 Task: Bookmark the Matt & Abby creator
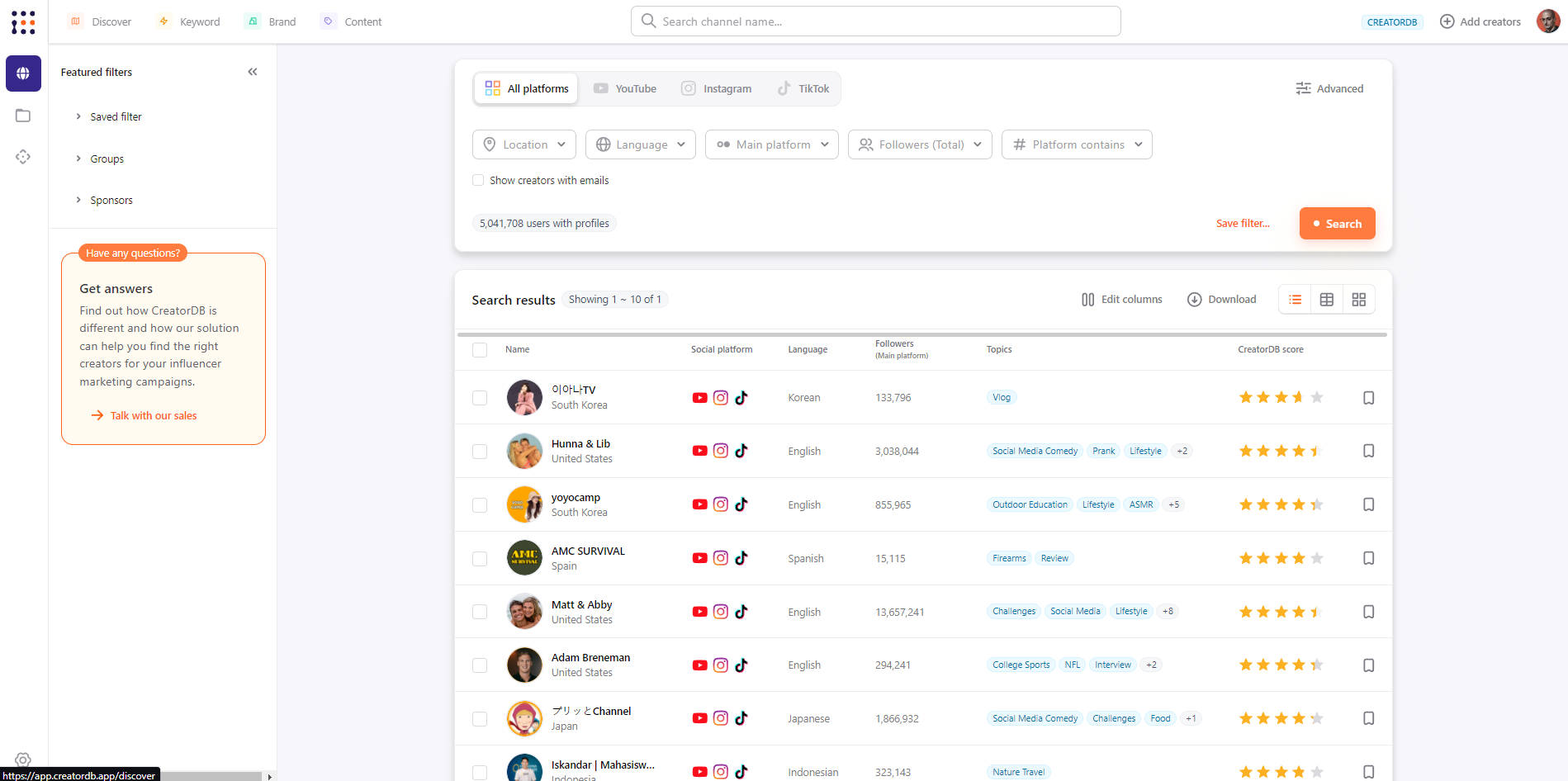1368,612
